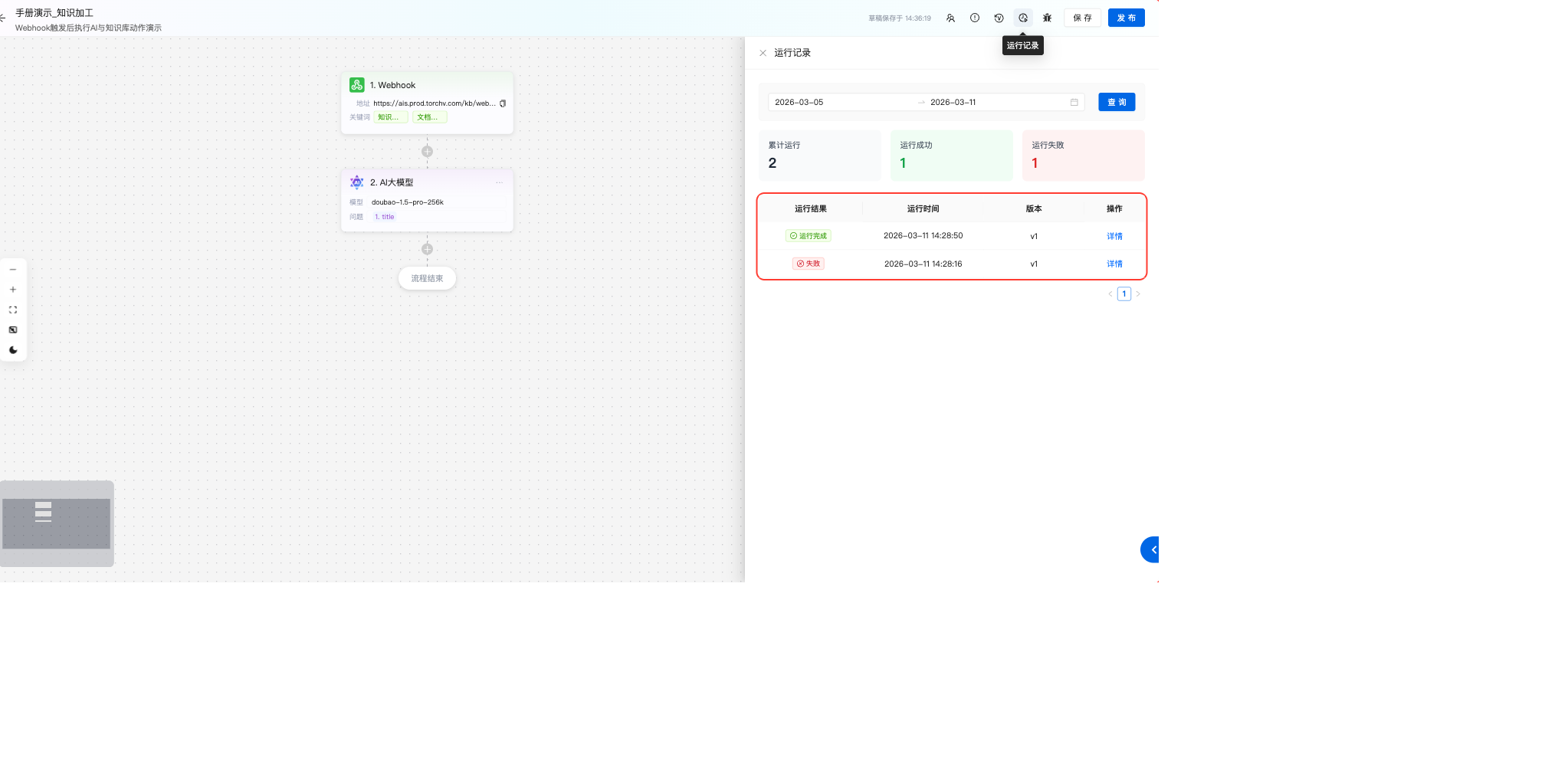Click the bug debug icon in the header
This screenshot has width=1568, height=777.
coord(1047,18)
